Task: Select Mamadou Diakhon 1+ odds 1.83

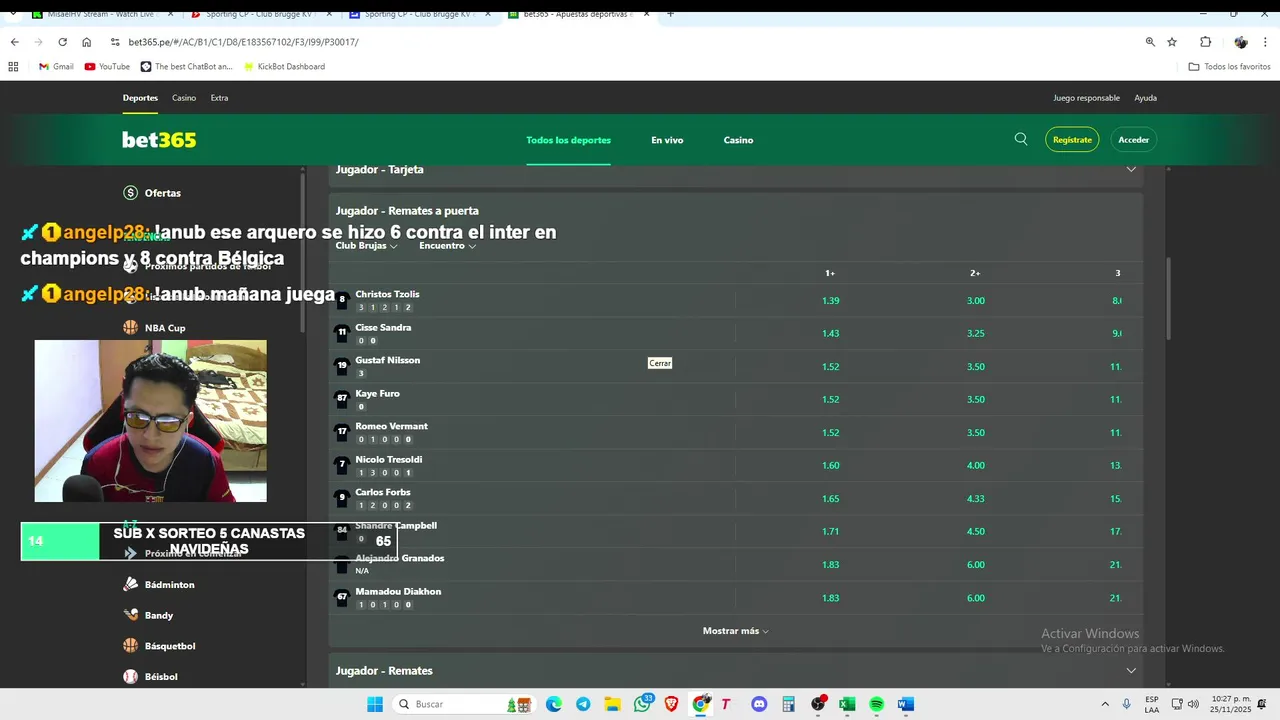Action: click(830, 598)
